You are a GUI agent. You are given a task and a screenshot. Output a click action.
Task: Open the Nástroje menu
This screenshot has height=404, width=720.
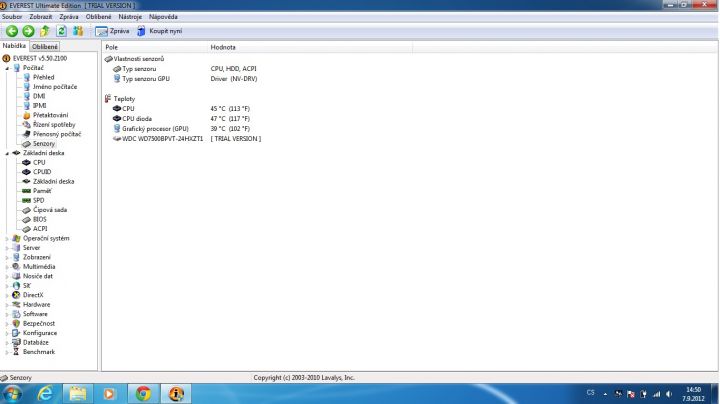point(130,17)
